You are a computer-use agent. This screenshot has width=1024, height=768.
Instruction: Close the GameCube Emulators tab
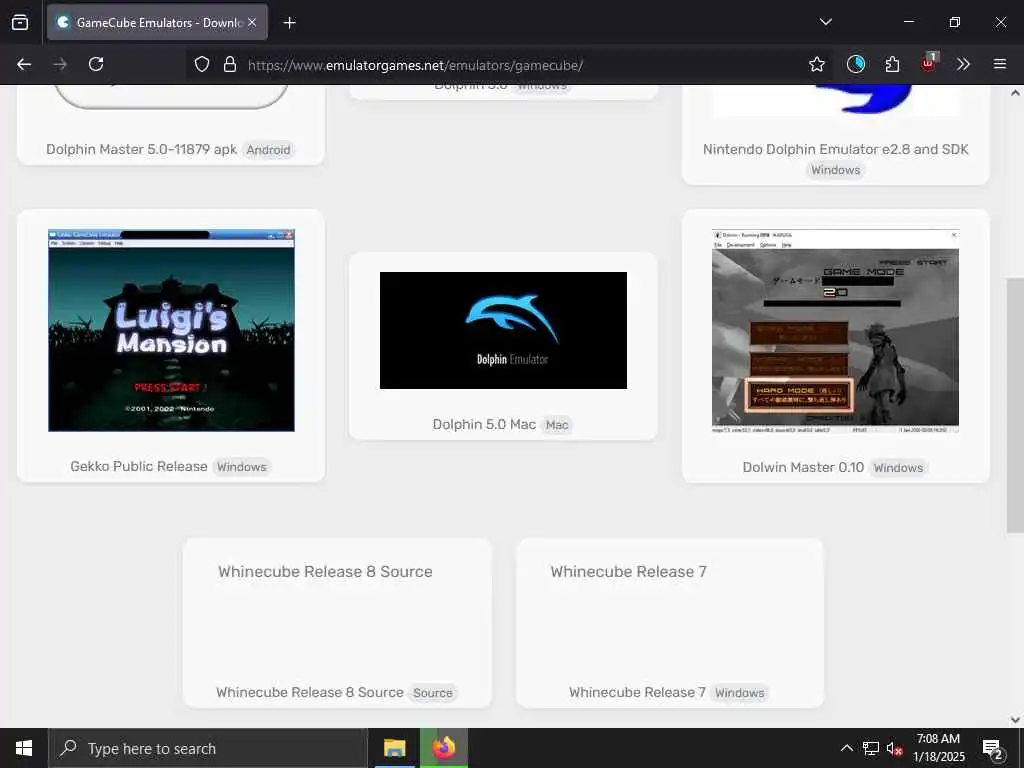click(x=252, y=22)
